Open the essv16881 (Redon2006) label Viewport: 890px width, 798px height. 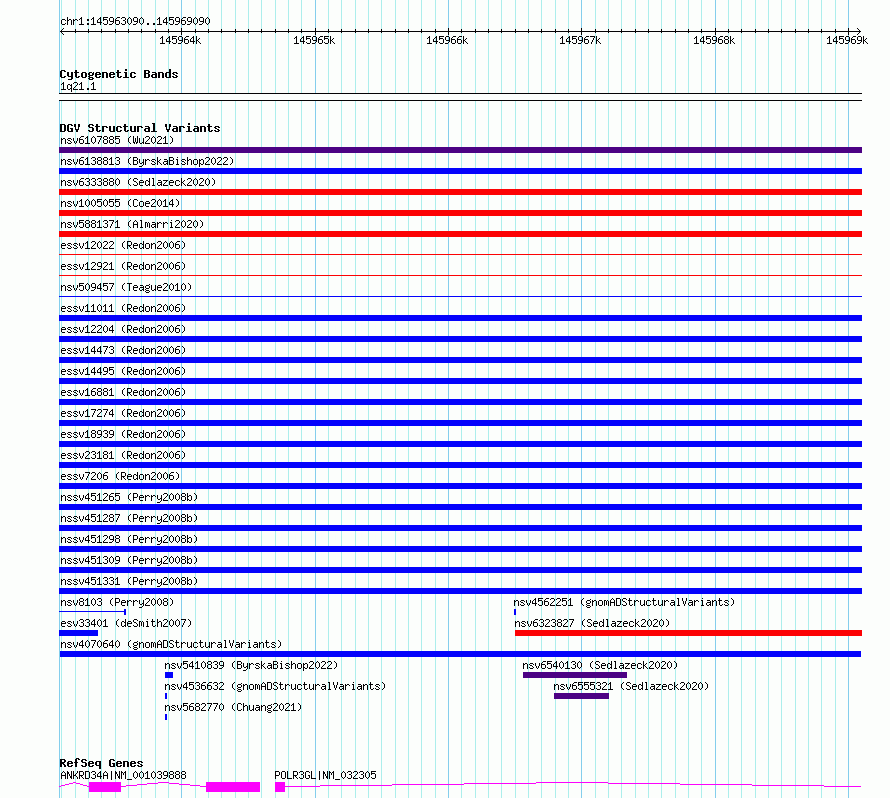[123, 392]
